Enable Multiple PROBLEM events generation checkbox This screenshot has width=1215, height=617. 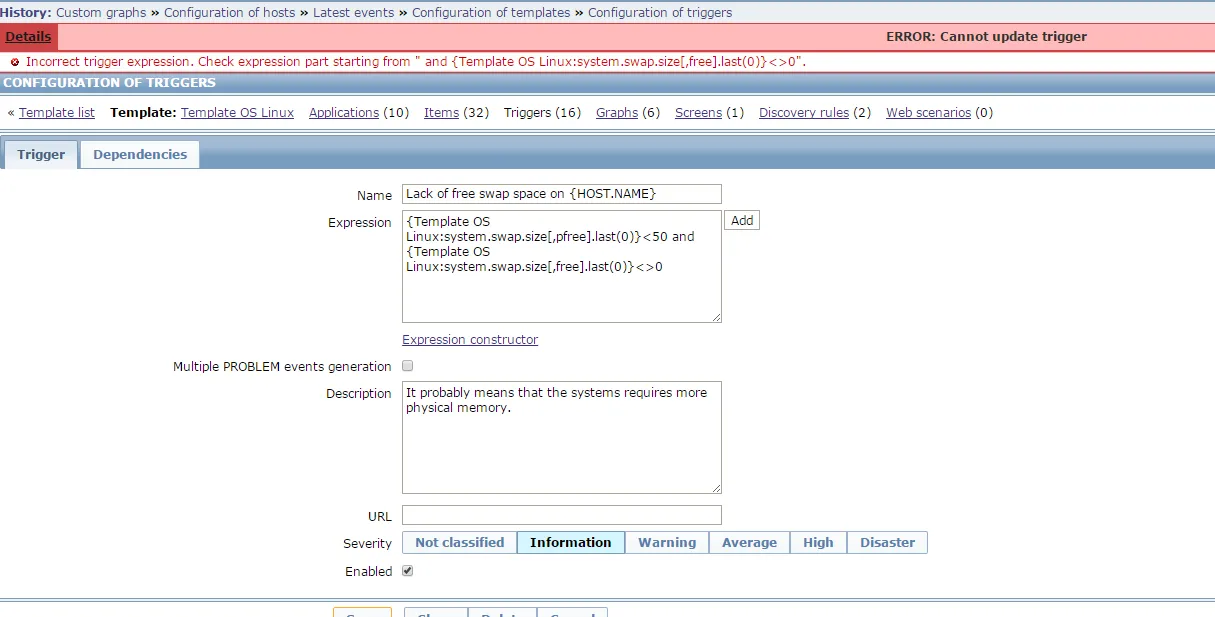click(x=407, y=366)
